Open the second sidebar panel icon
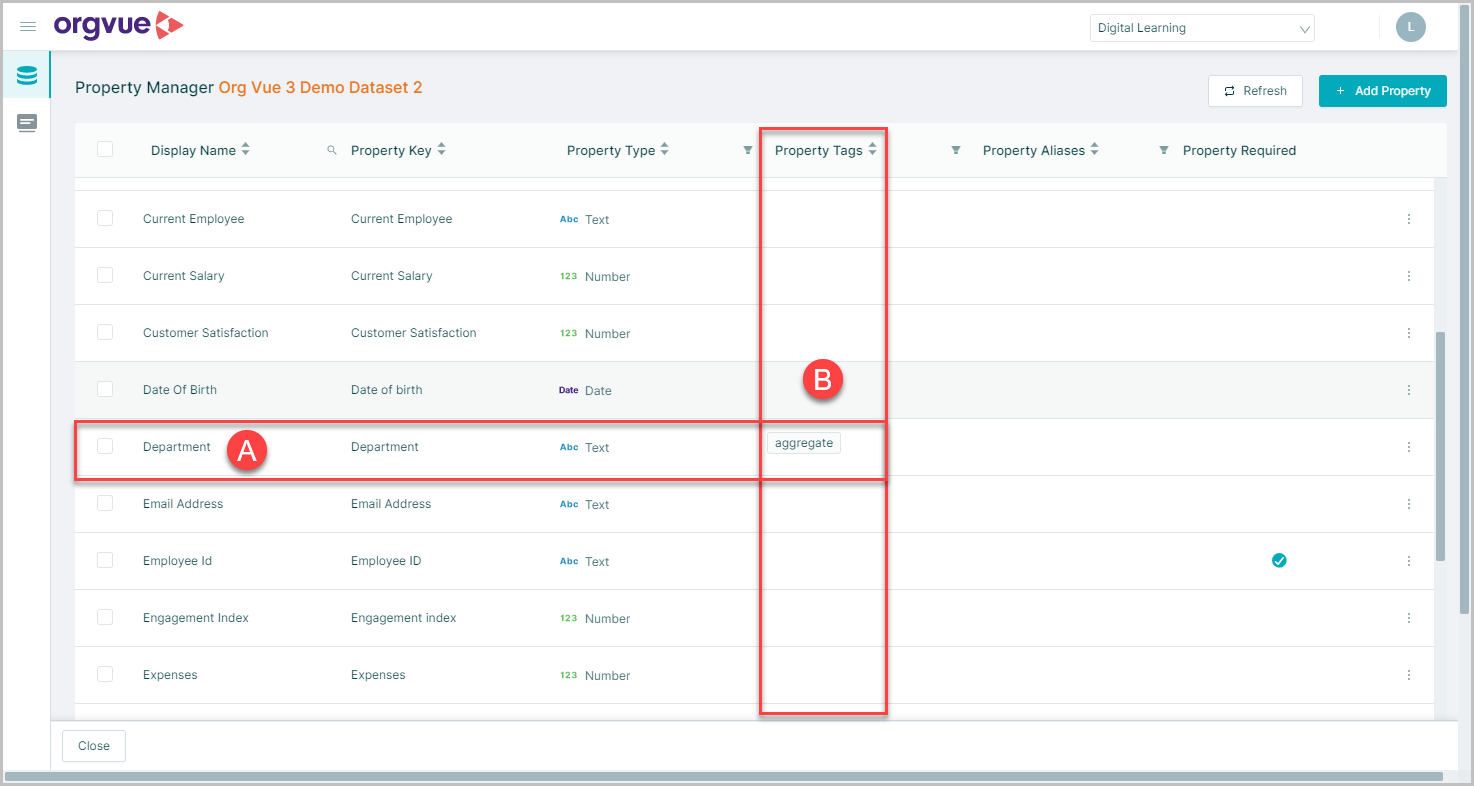The image size is (1474, 786). tap(27, 123)
